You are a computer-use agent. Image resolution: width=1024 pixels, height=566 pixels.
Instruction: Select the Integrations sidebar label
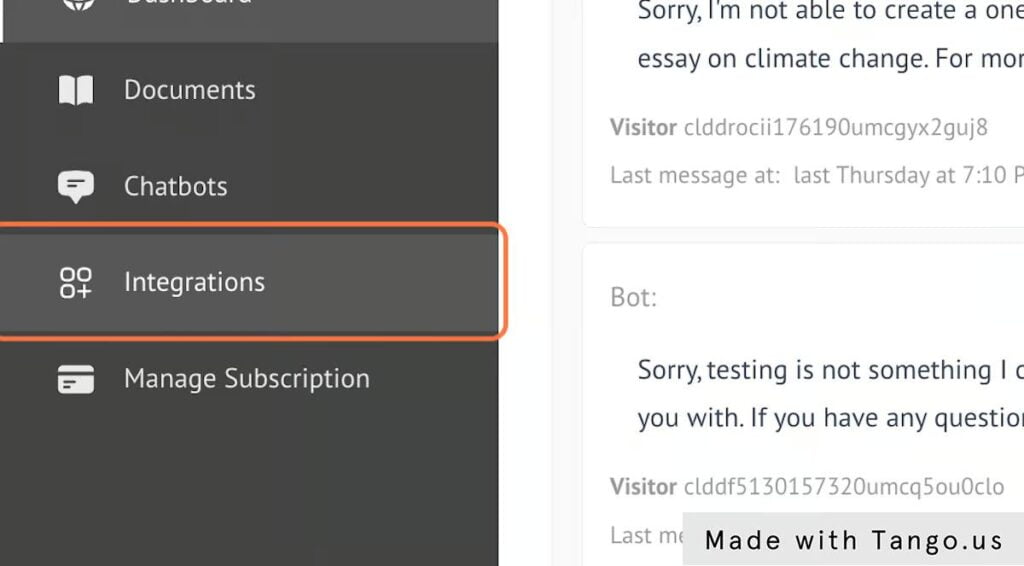[194, 282]
